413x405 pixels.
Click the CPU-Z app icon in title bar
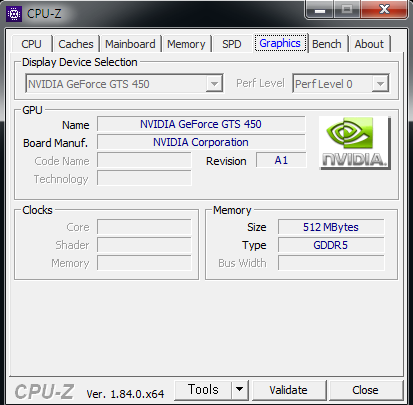tap(14, 14)
